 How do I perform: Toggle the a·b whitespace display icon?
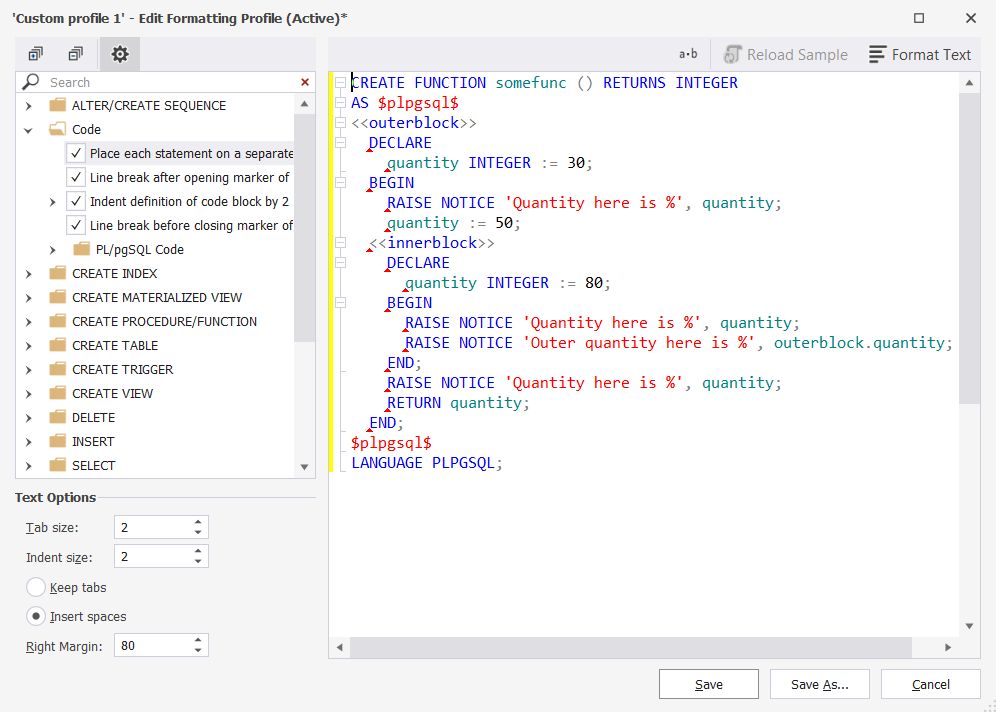click(688, 55)
